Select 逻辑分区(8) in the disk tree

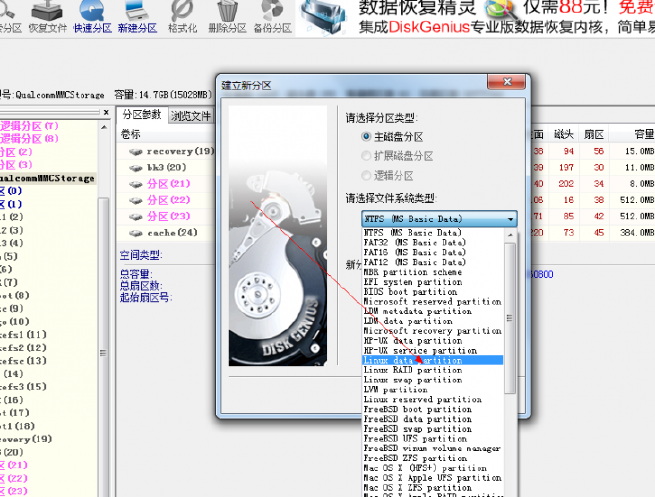[29, 139]
